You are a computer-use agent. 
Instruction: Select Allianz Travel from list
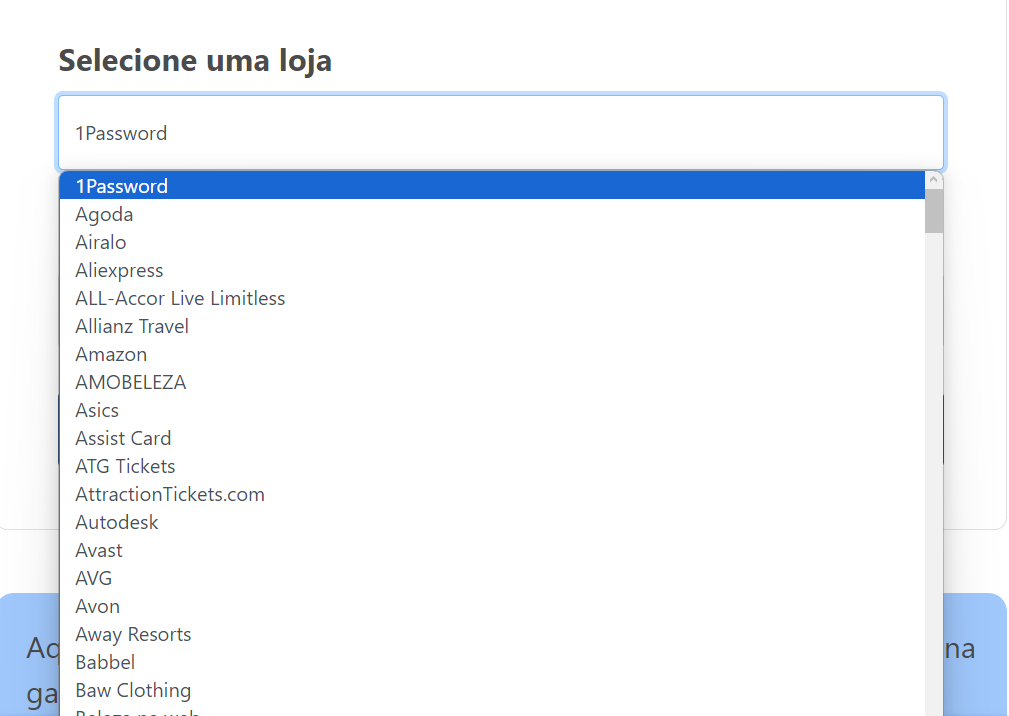pyautogui.click(x=132, y=326)
